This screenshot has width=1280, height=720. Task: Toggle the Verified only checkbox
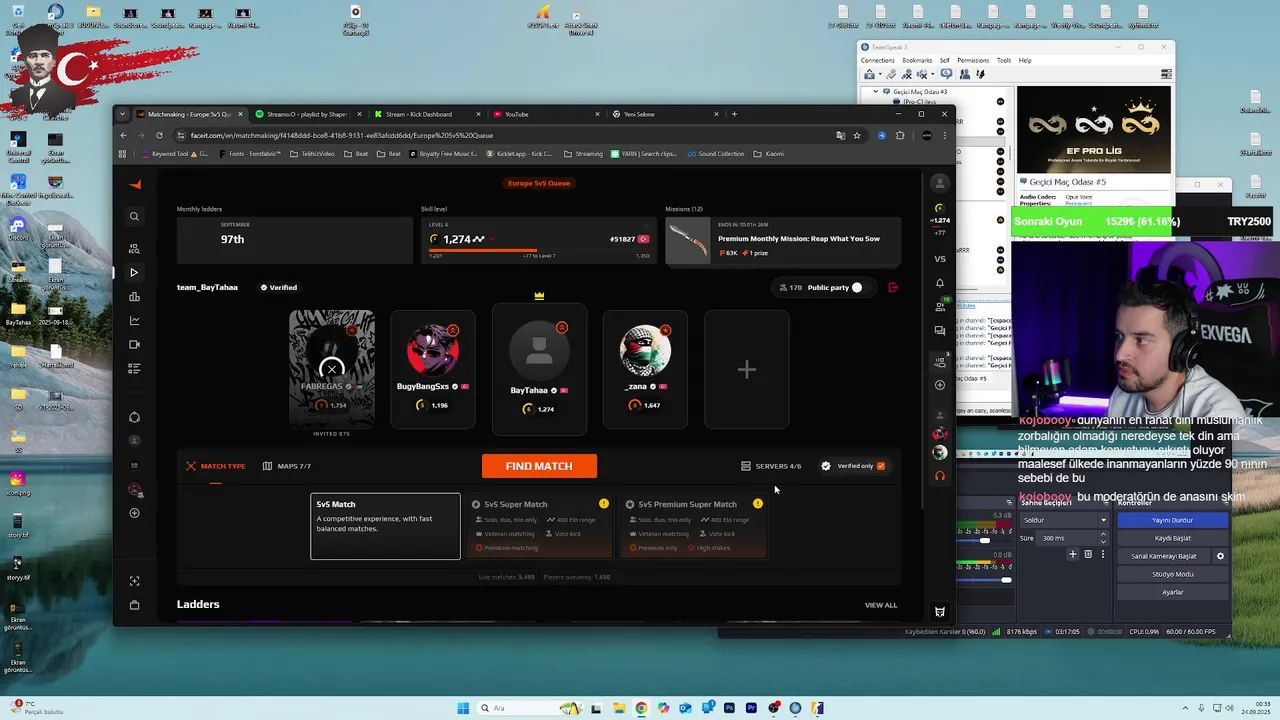coord(881,466)
